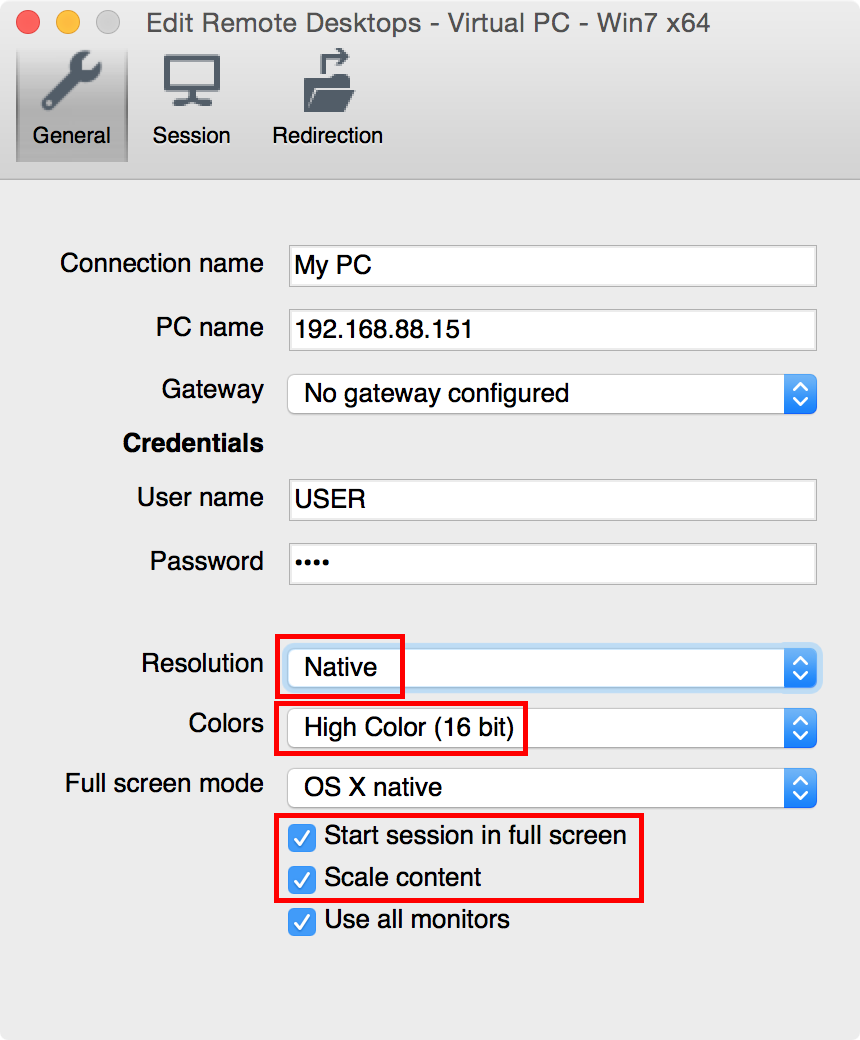Open the General settings panel
860x1040 pixels.
(x=71, y=95)
